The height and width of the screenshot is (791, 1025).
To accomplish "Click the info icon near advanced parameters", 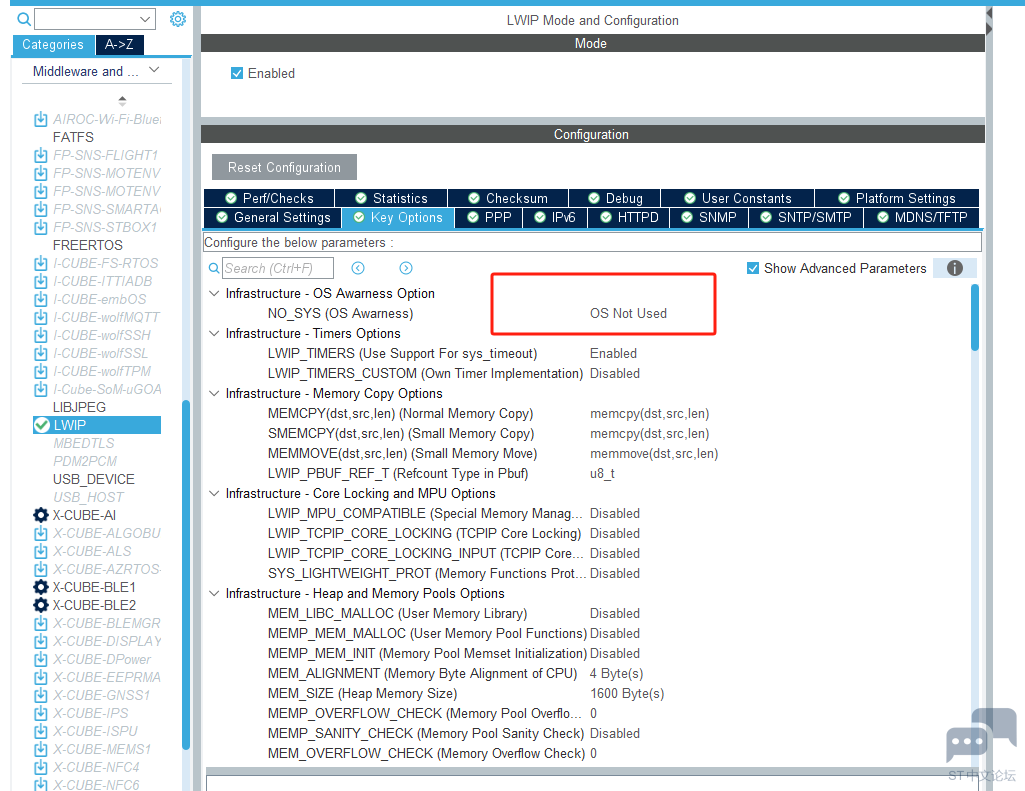I will click(955, 268).
